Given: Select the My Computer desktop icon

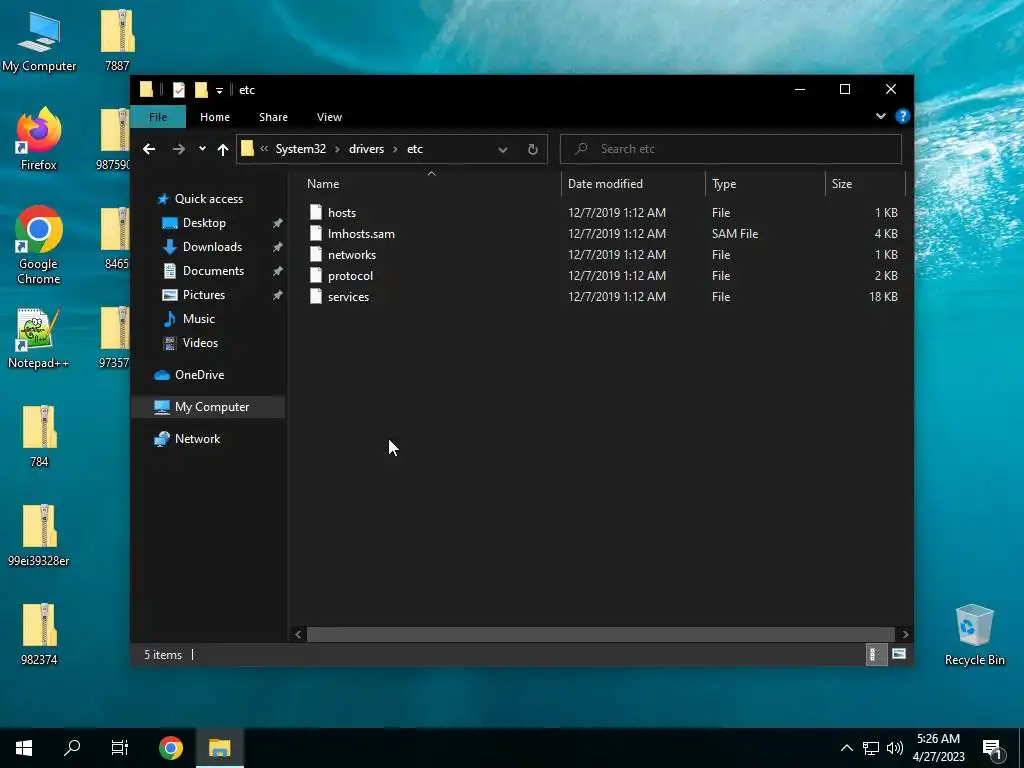Looking at the screenshot, I should click(39, 40).
